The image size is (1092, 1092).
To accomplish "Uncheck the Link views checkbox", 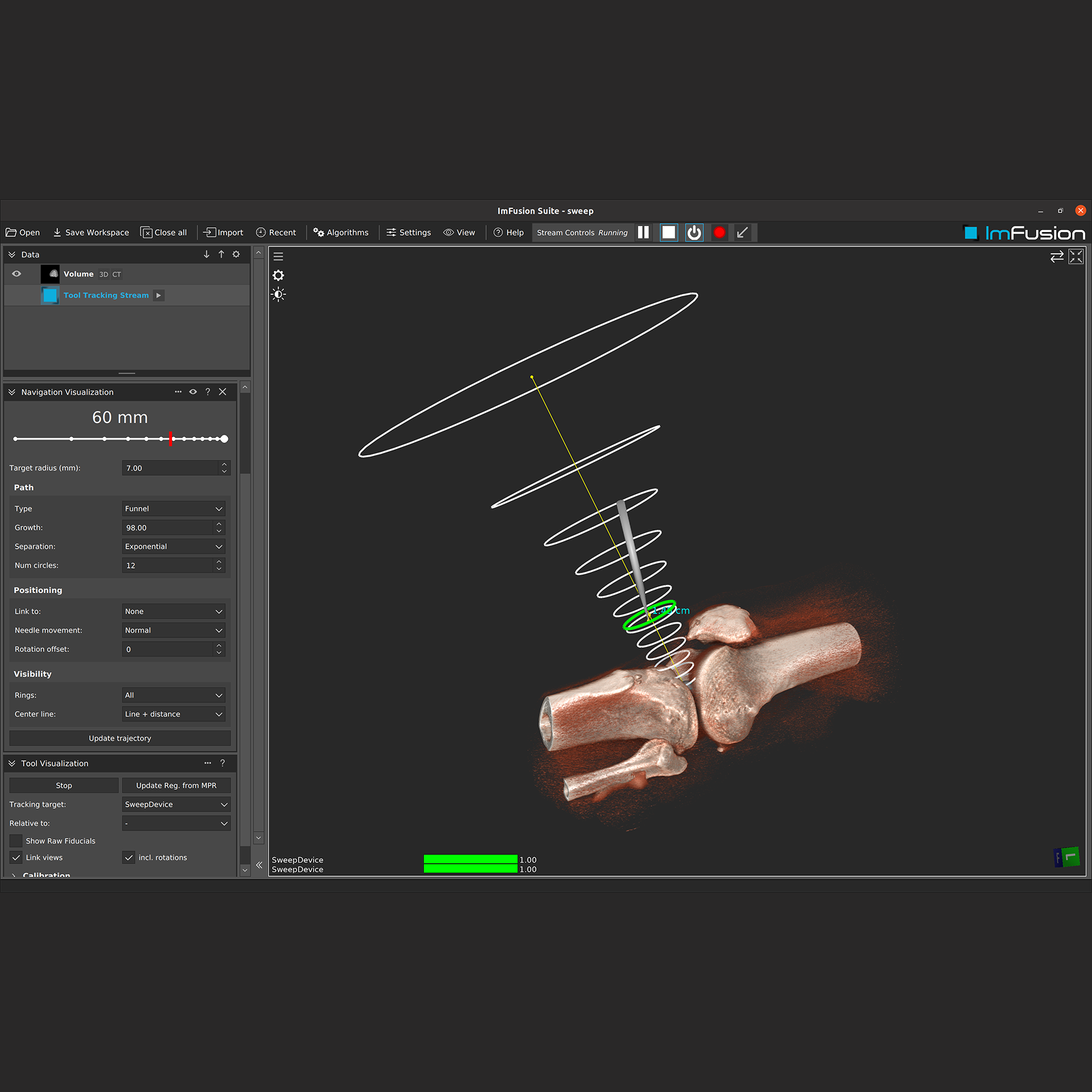I will pyautogui.click(x=16, y=858).
